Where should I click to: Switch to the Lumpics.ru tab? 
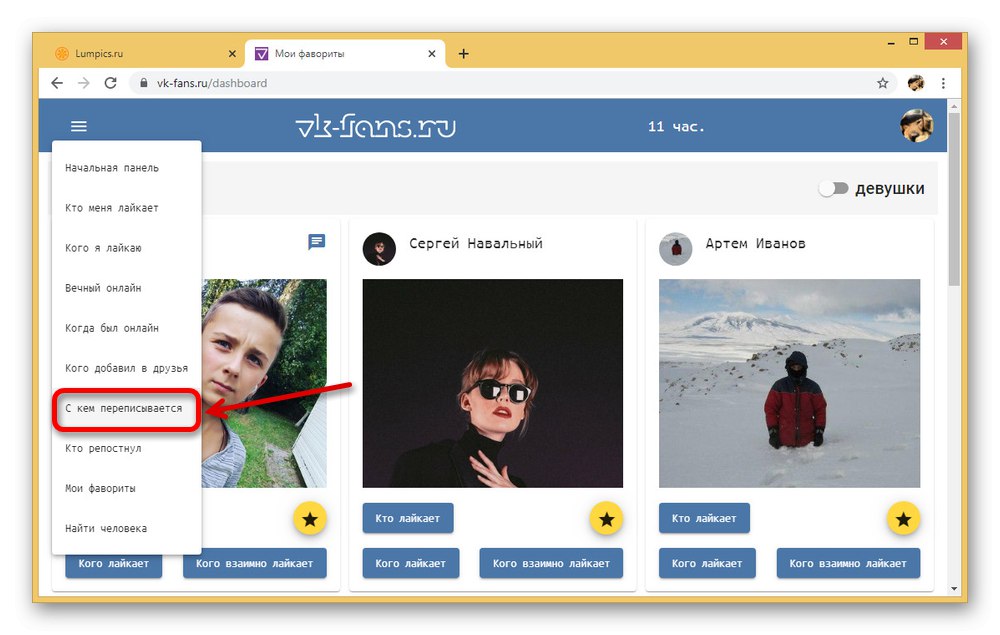coord(145,54)
